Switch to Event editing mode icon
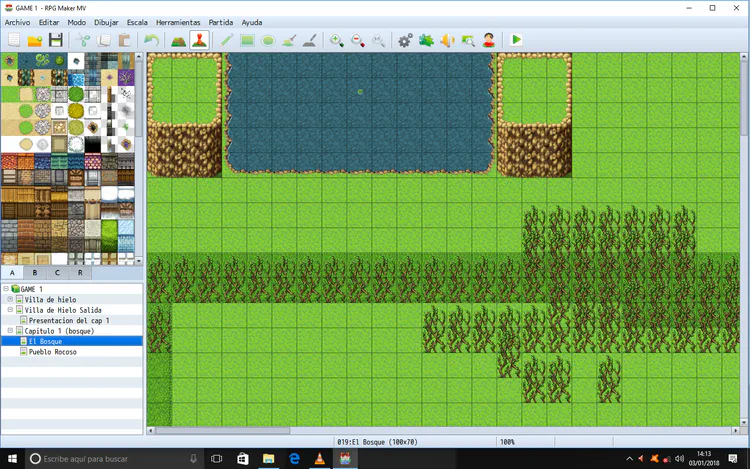This screenshot has height=469, width=750. (x=199, y=40)
